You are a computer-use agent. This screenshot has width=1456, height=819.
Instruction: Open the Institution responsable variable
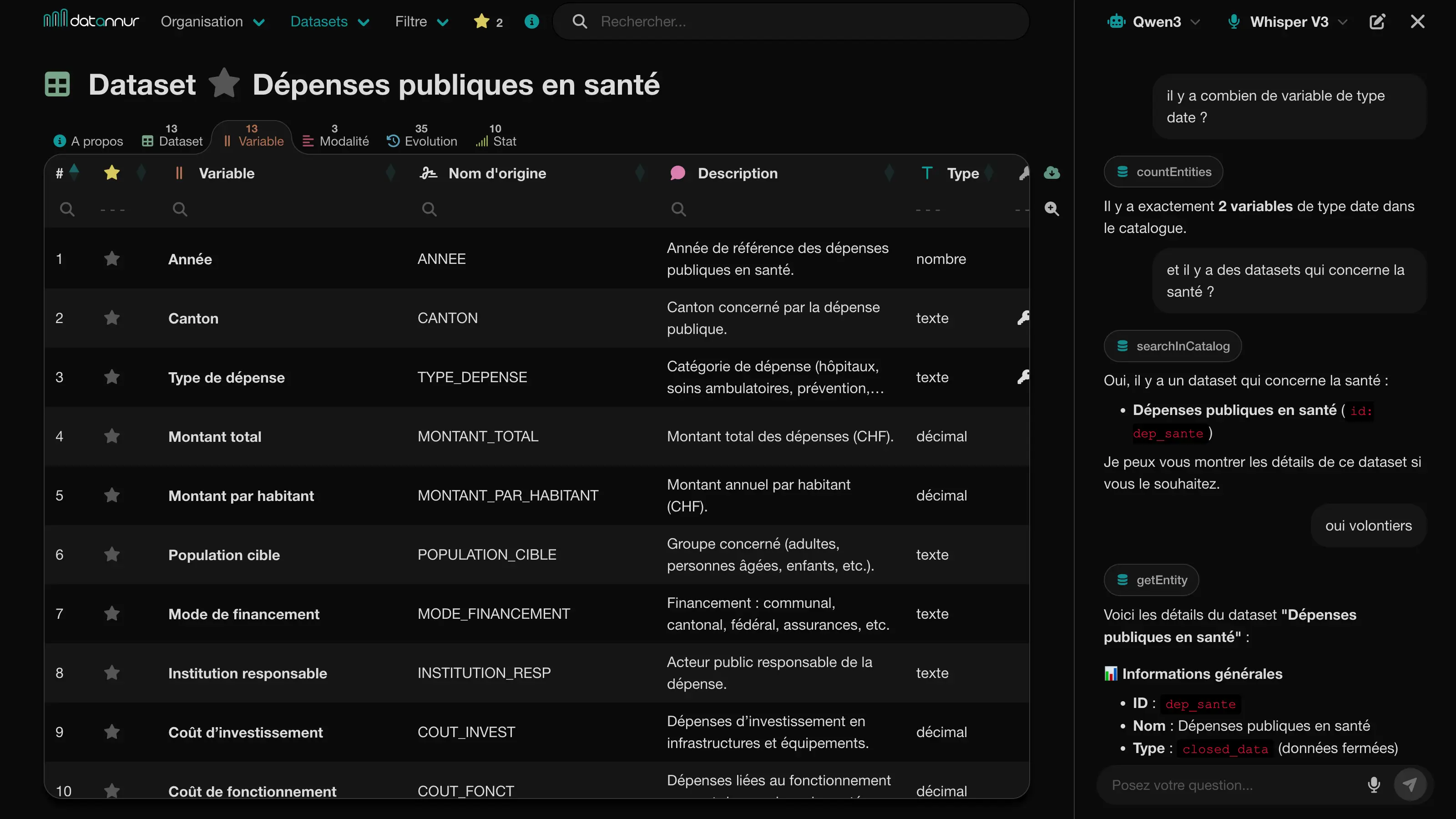coord(248,673)
